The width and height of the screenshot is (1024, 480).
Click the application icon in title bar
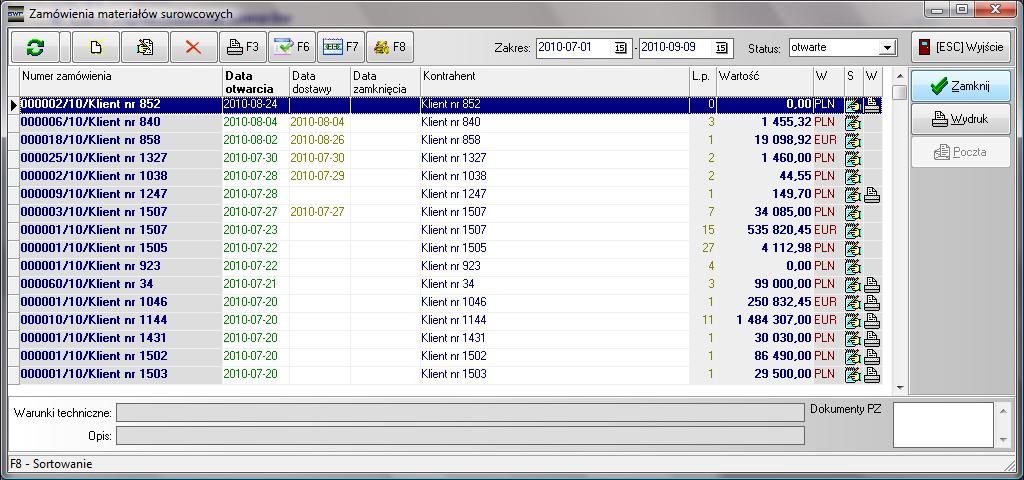coord(16,13)
